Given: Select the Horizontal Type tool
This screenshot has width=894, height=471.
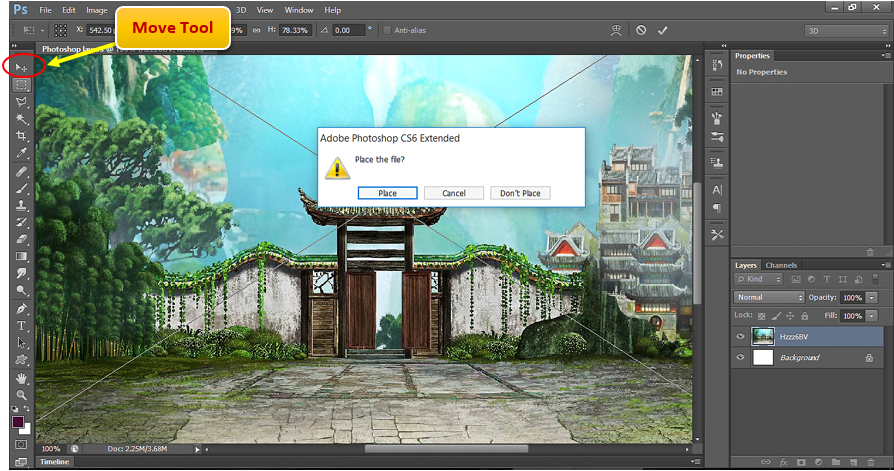Looking at the screenshot, I should click(x=21, y=326).
